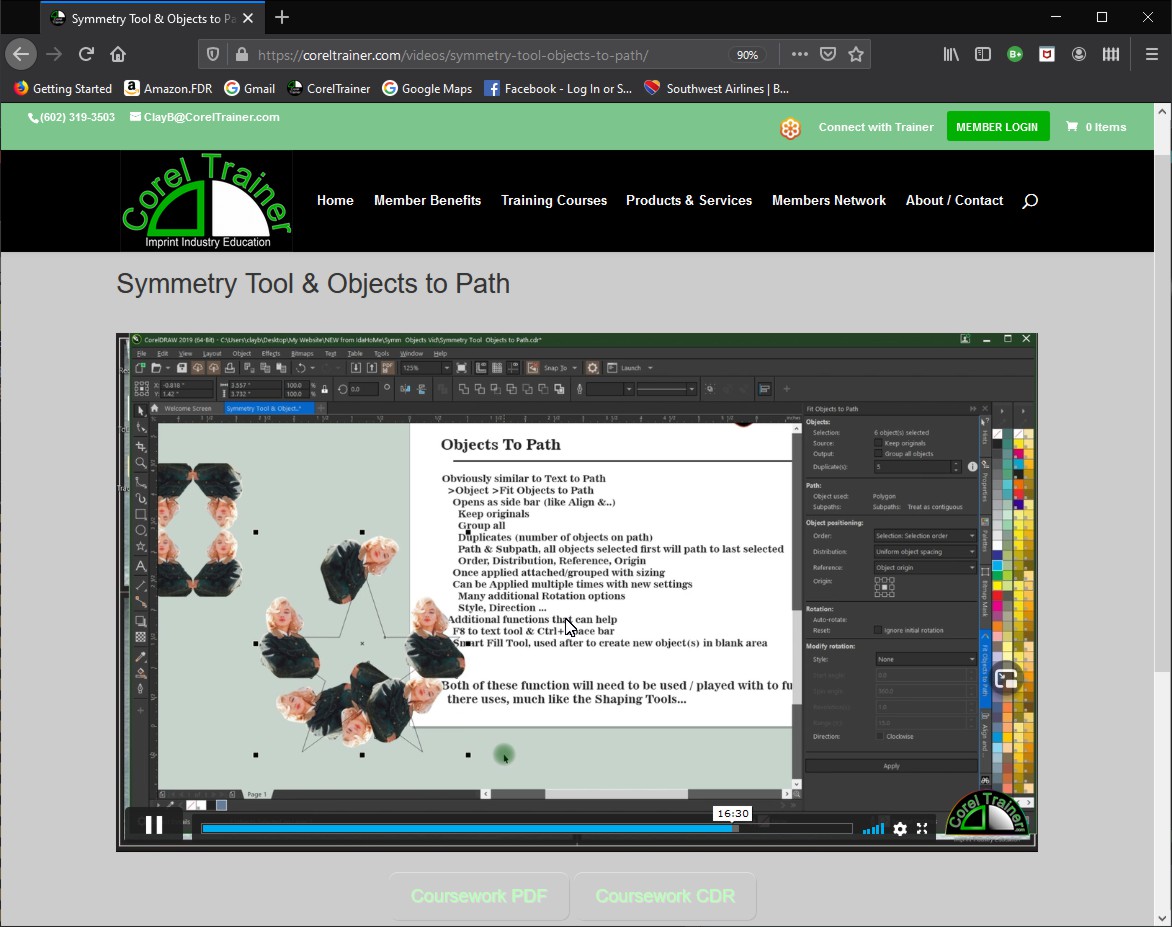Click the MEMBER LOGIN button

coord(997,126)
